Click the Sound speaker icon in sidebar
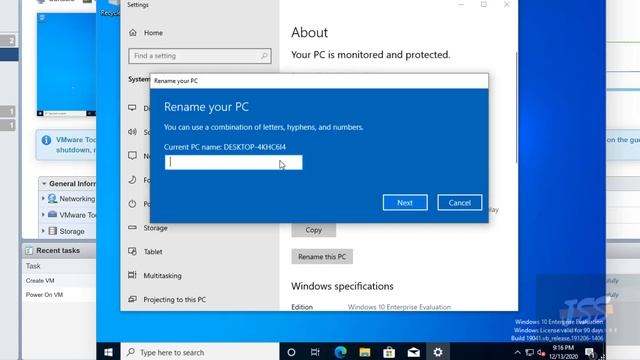Screen dimensions: 640x360 [x=132, y=132]
